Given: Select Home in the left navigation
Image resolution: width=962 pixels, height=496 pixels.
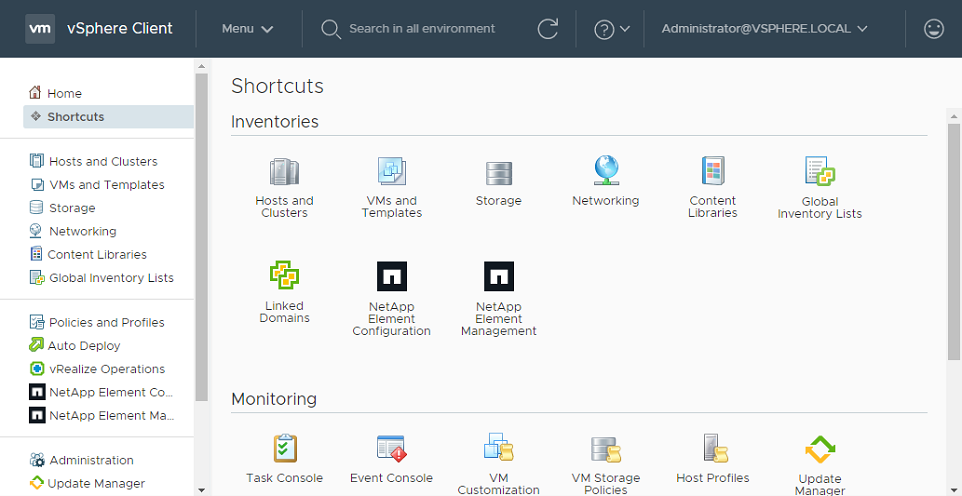Looking at the screenshot, I should 64,93.
